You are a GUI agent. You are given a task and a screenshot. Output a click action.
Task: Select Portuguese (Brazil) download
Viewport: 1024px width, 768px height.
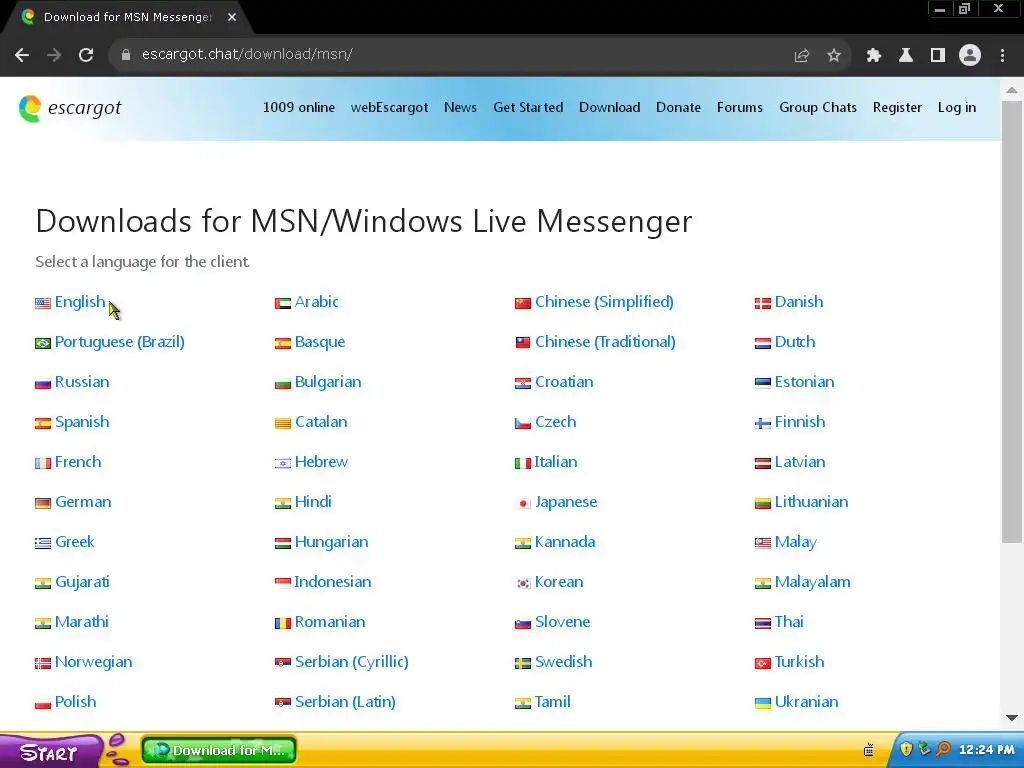(120, 342)
